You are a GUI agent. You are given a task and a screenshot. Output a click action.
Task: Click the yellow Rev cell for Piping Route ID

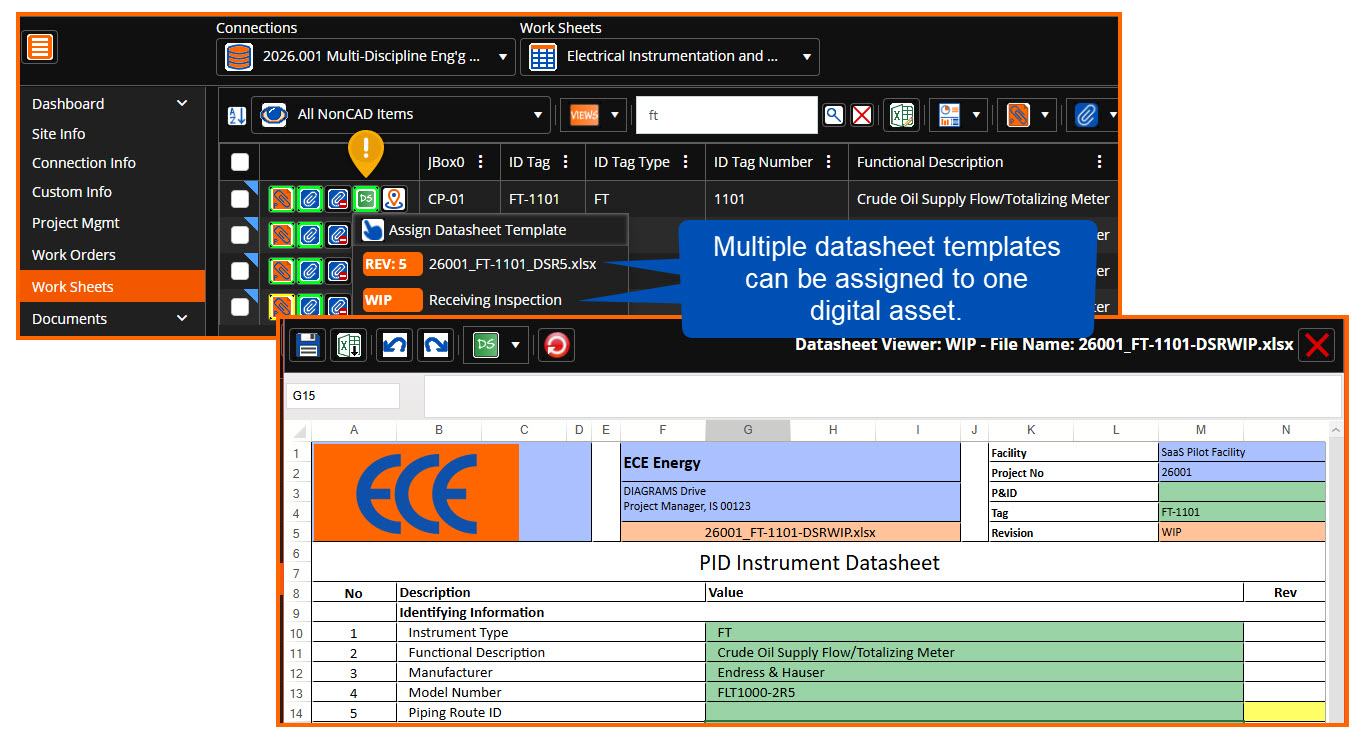point(1285,712)
